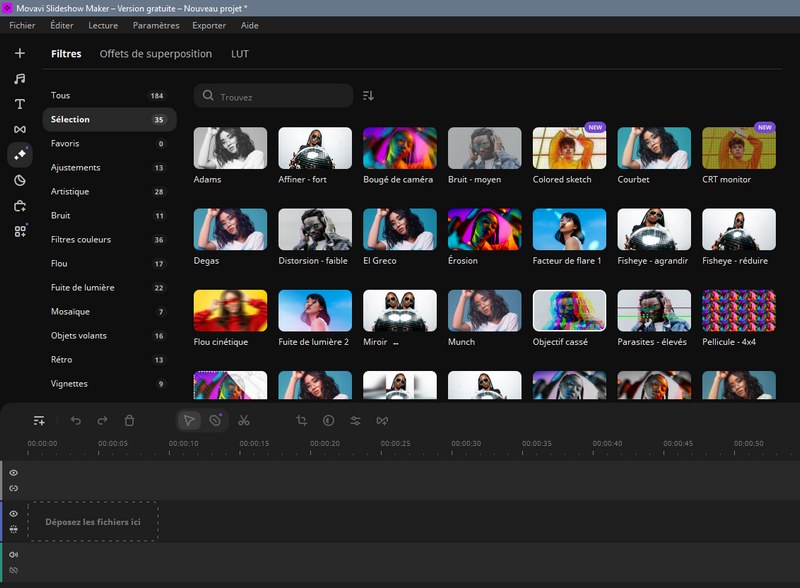Image resolution: width=800 pixels, height=588 pixels.
Task: Open the add track menu on the timeline
Action: (39, 421)
